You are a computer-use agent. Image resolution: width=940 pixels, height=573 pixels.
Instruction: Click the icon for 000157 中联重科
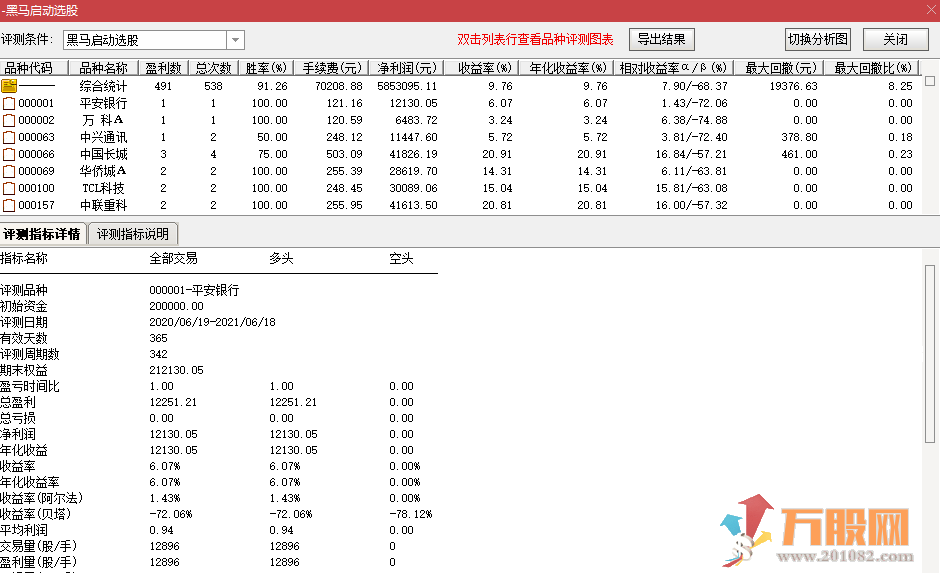coord(9,205)
